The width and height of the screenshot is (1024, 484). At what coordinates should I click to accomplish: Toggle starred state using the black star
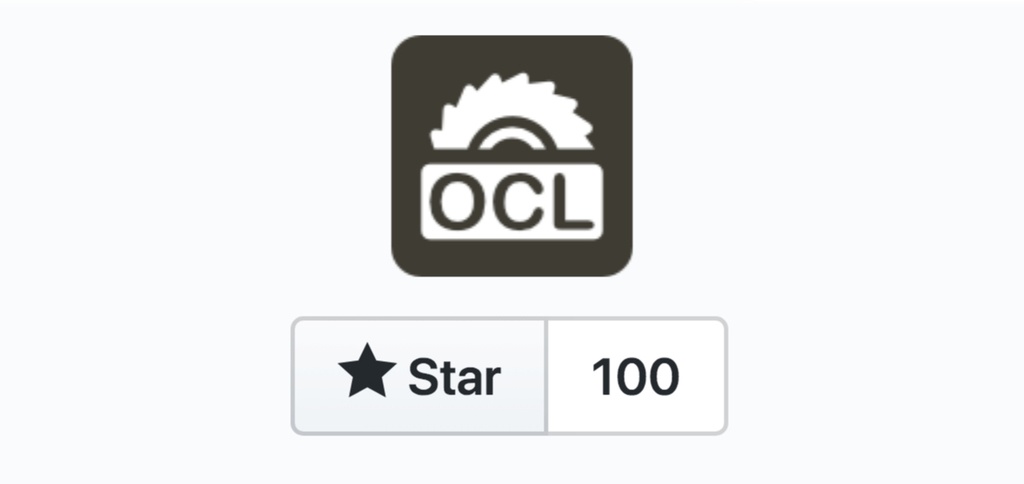click(x=367, y=371)
